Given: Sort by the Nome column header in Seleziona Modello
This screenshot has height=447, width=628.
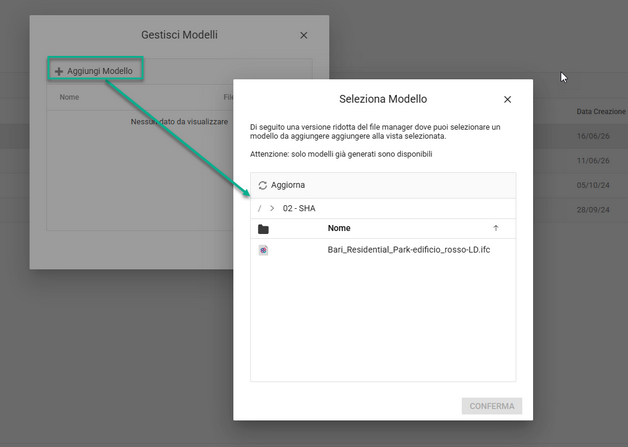Looking at the screenshot, I should point(339,228).
